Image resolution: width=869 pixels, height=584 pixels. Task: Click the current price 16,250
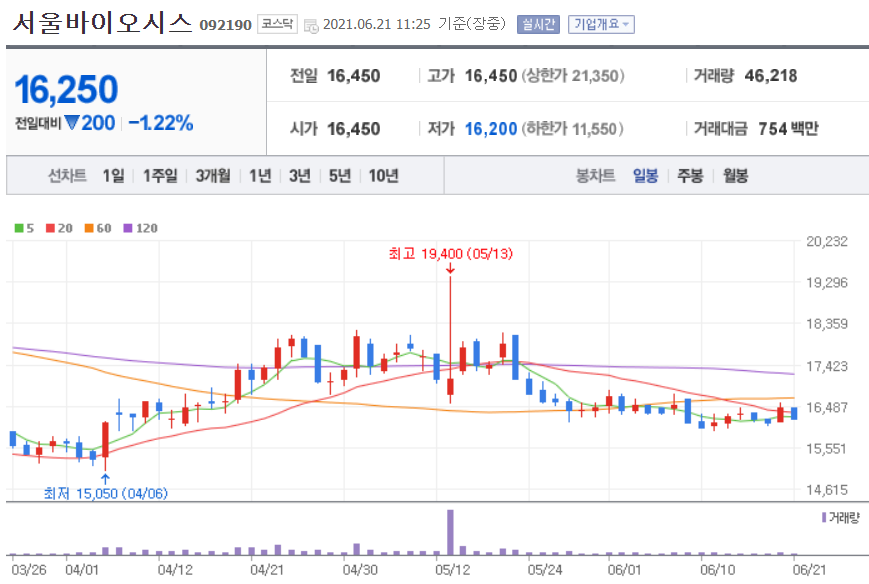click(66, 89)
